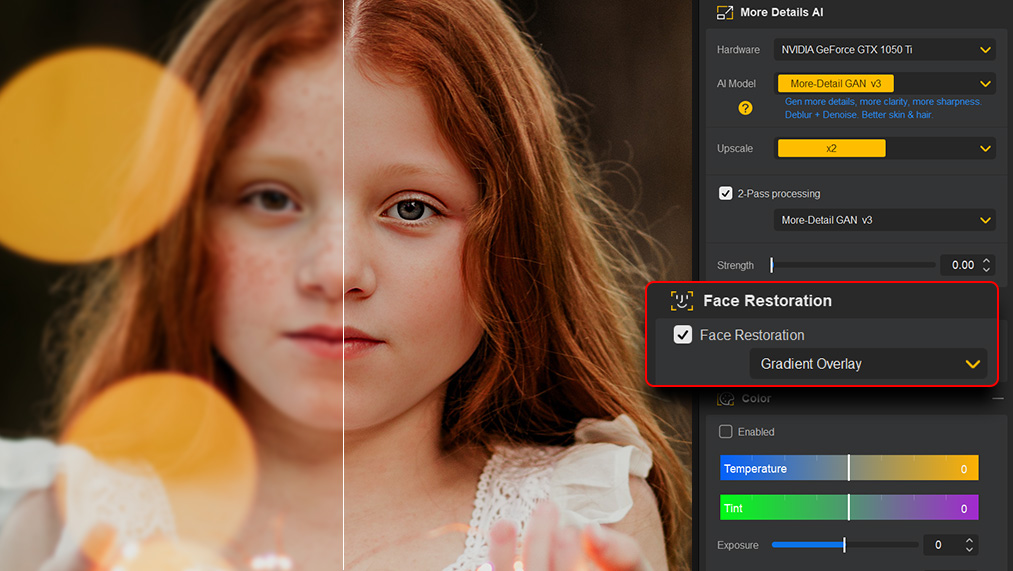Enable the Color adjustments checkbox
1013x571 pixels.
coord(726,432)
